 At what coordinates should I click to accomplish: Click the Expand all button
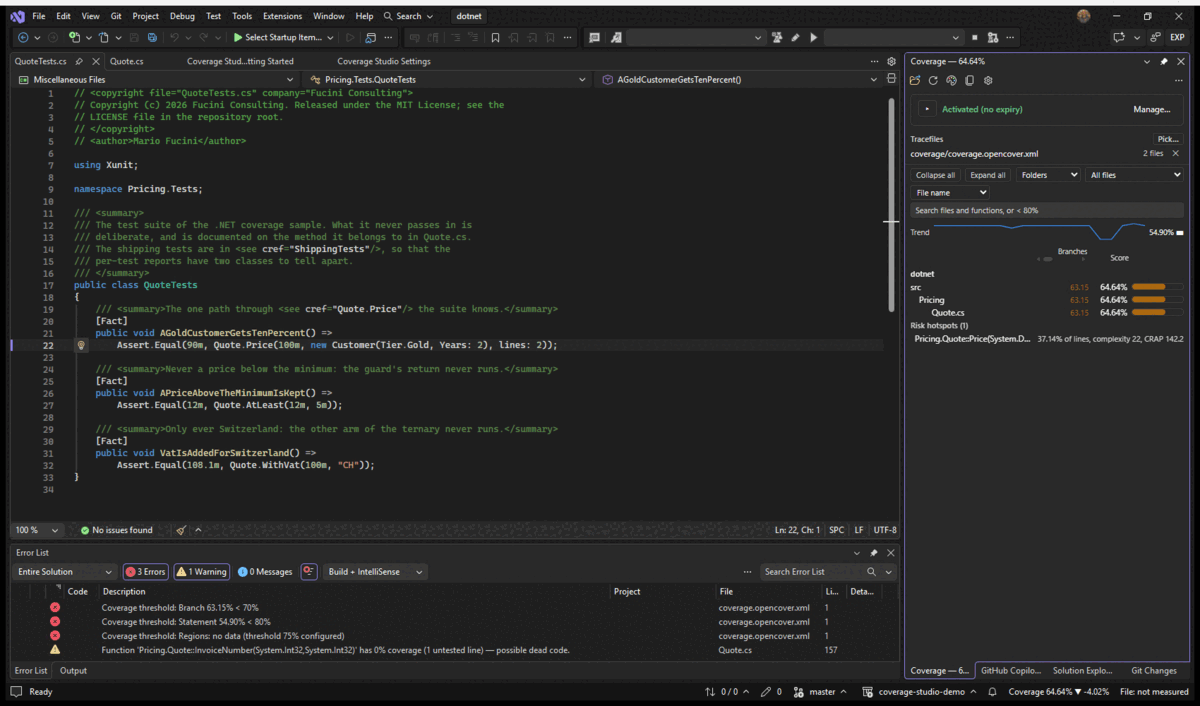988,175
